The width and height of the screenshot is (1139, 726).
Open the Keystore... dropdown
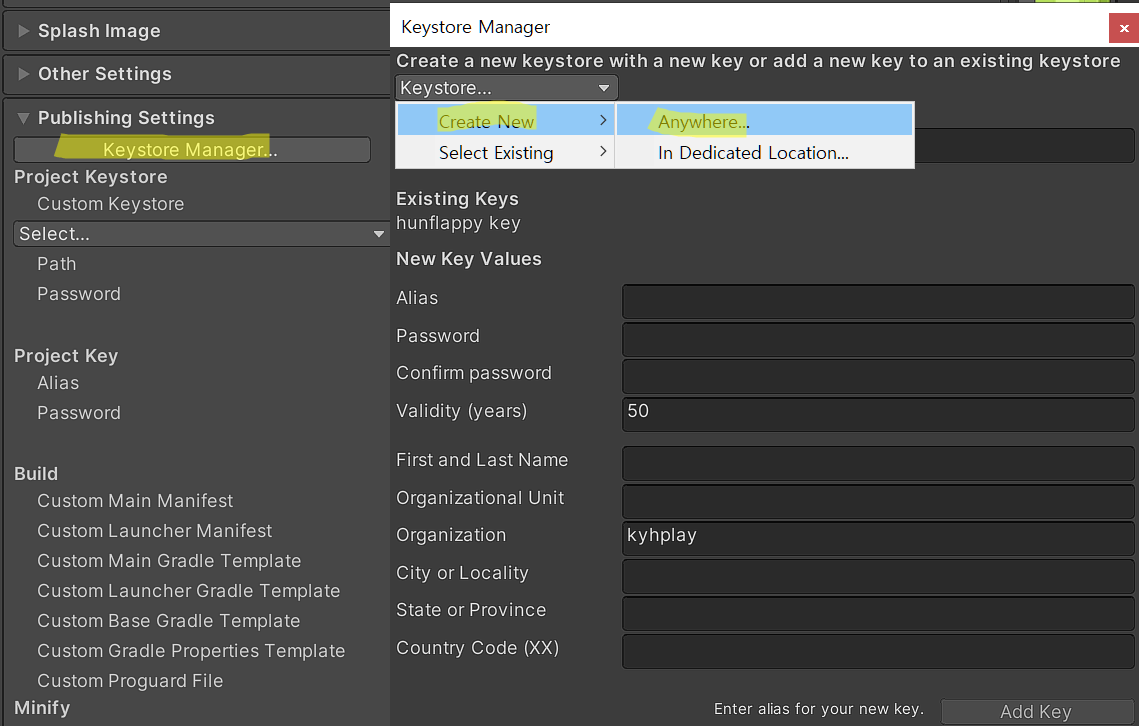point(506,88)
